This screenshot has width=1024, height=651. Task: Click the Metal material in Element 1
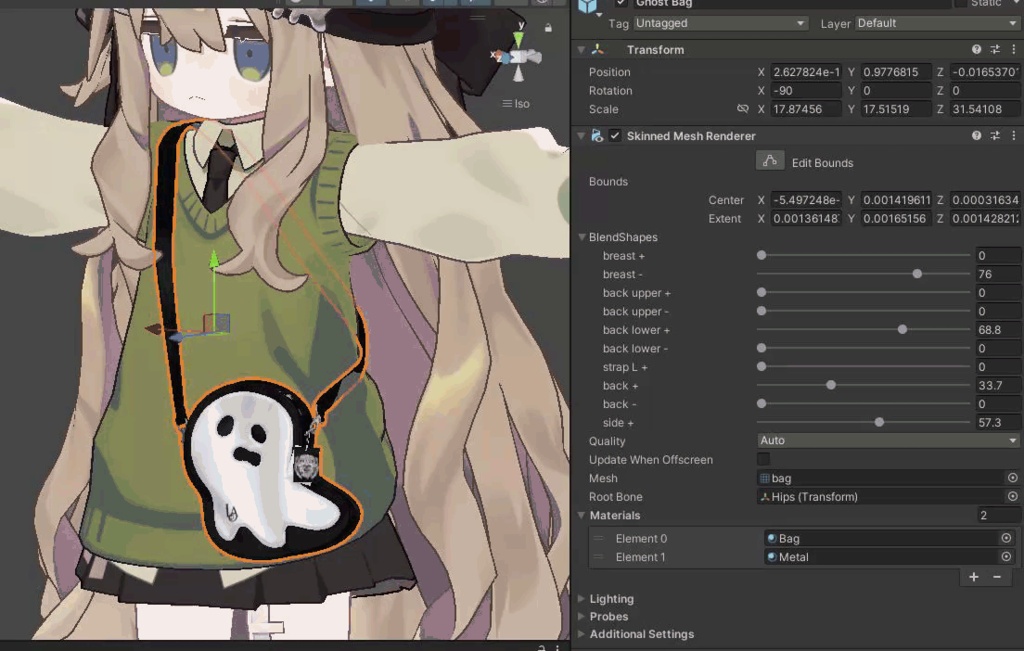tap(881, 557)
